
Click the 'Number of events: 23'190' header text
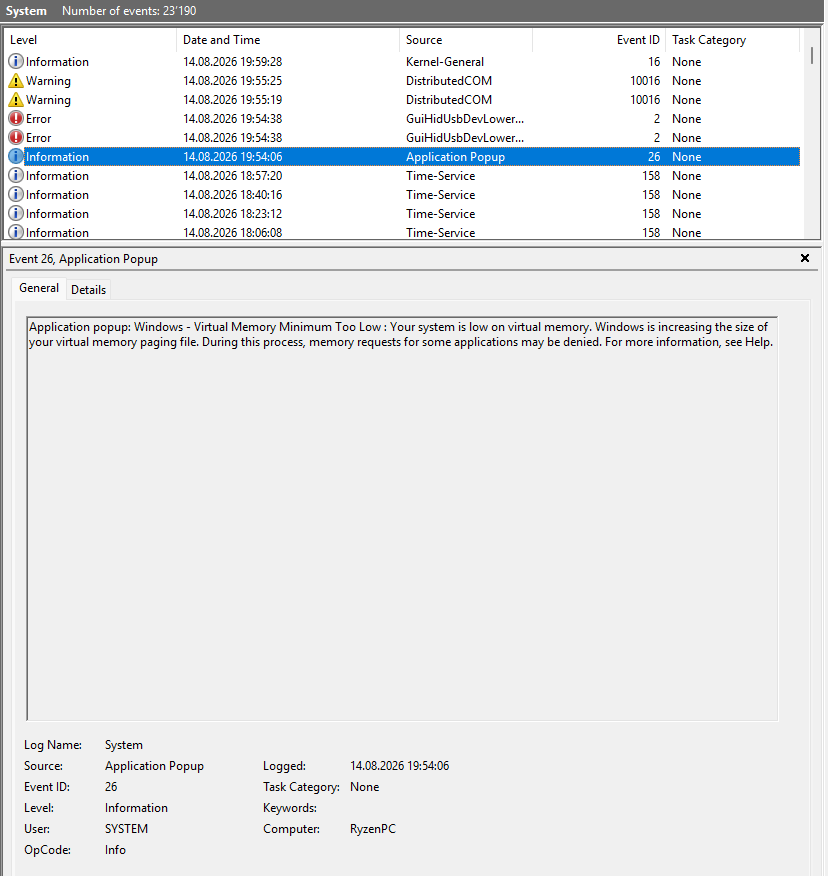[129, 11]
